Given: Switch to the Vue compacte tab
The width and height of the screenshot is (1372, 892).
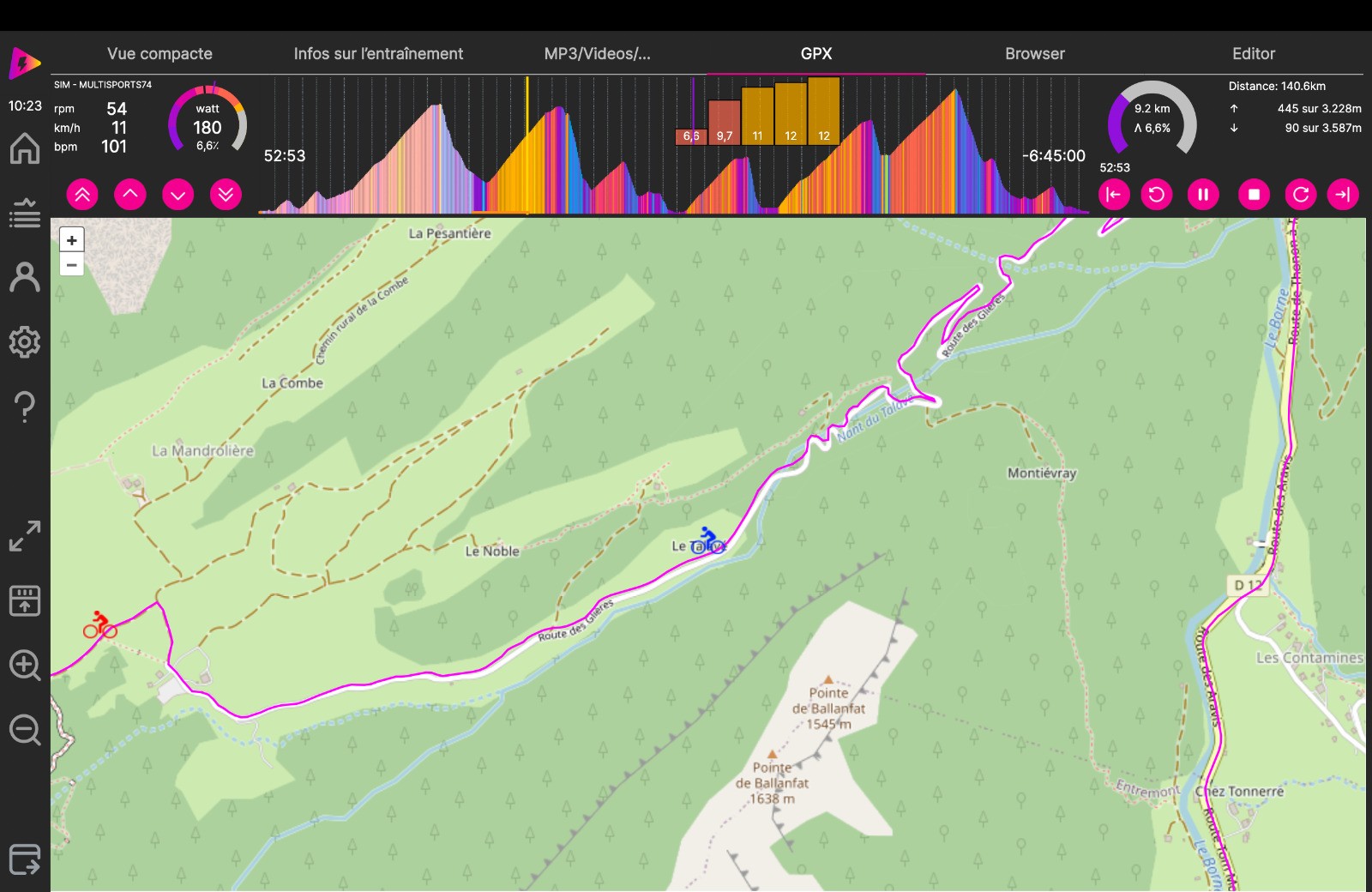Looking at the screenshot, I should tap(159, 53).
